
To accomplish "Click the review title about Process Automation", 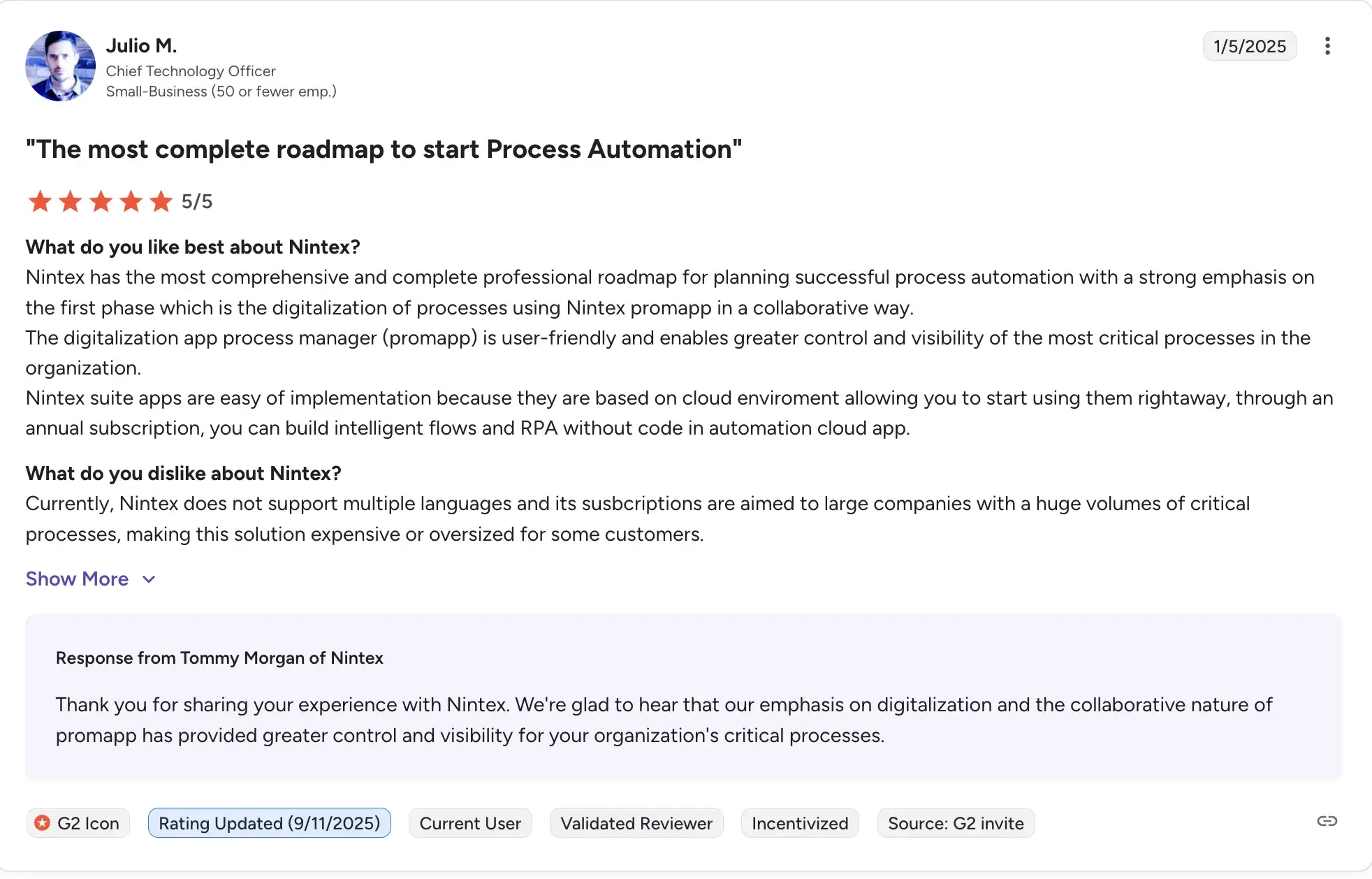I will pos(384,149).
